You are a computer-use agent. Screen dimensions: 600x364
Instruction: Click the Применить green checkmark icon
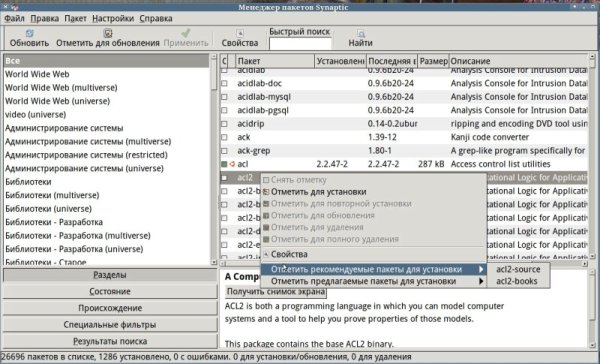186,33
